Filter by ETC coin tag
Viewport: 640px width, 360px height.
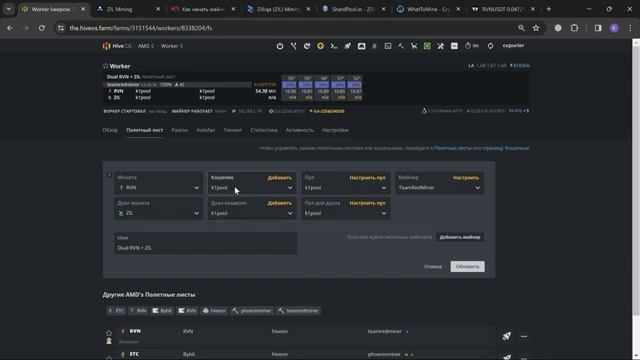point(116,311)
